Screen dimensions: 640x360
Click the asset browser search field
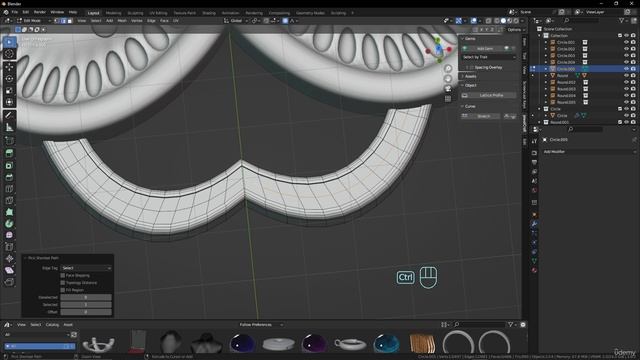(x=480, y=325)
